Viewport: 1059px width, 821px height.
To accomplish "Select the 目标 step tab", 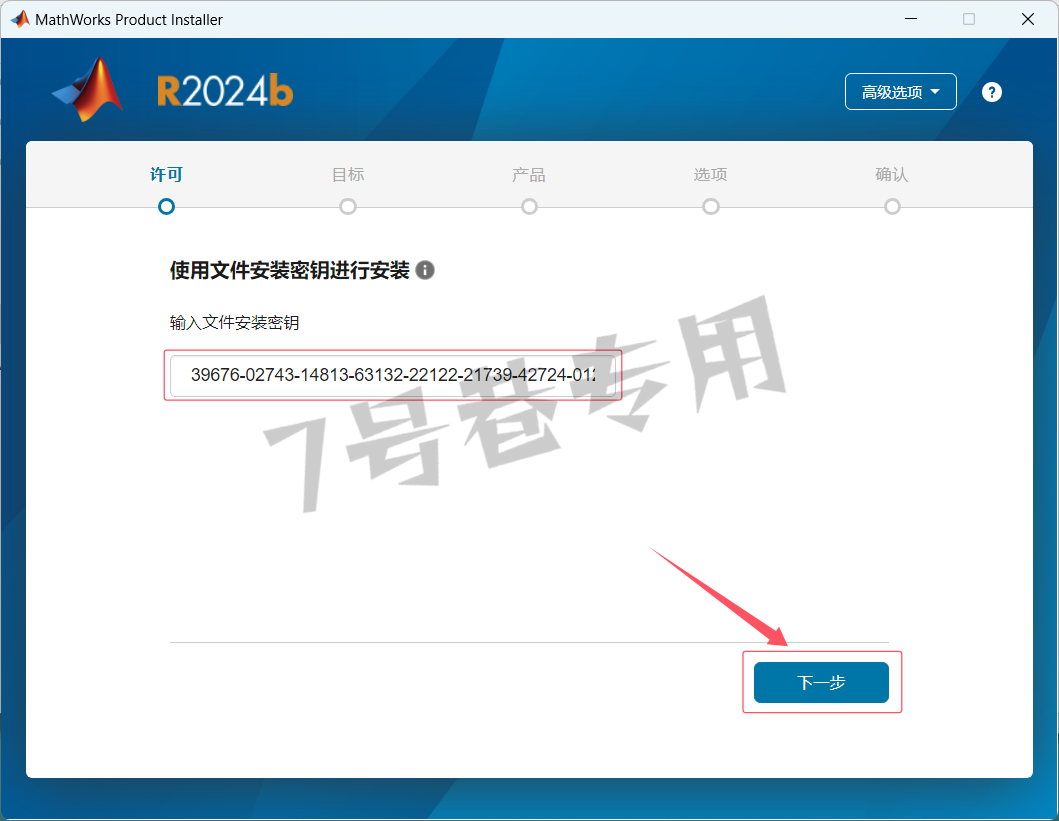I will click(348, 175).
